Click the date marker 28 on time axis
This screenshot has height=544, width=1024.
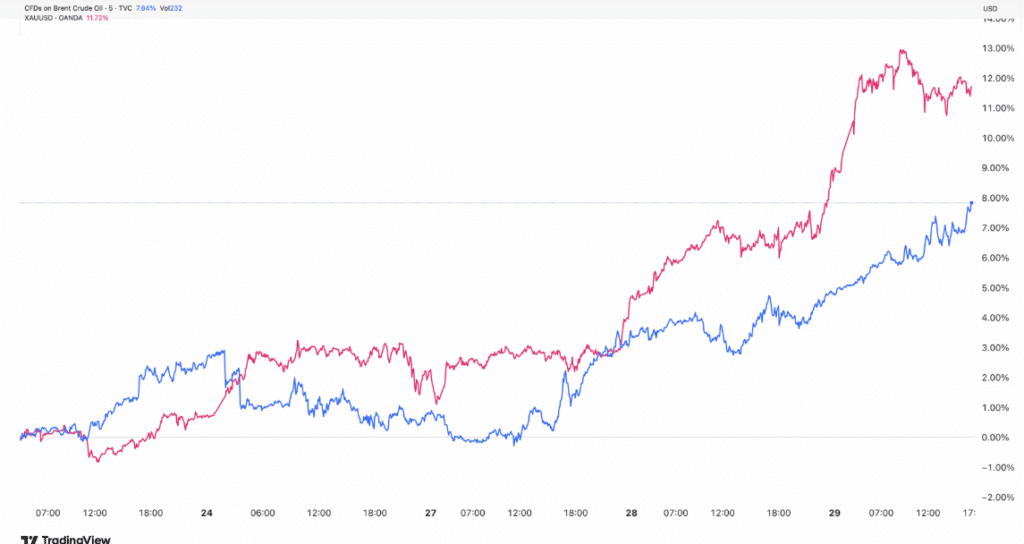[x=631, y=513]
